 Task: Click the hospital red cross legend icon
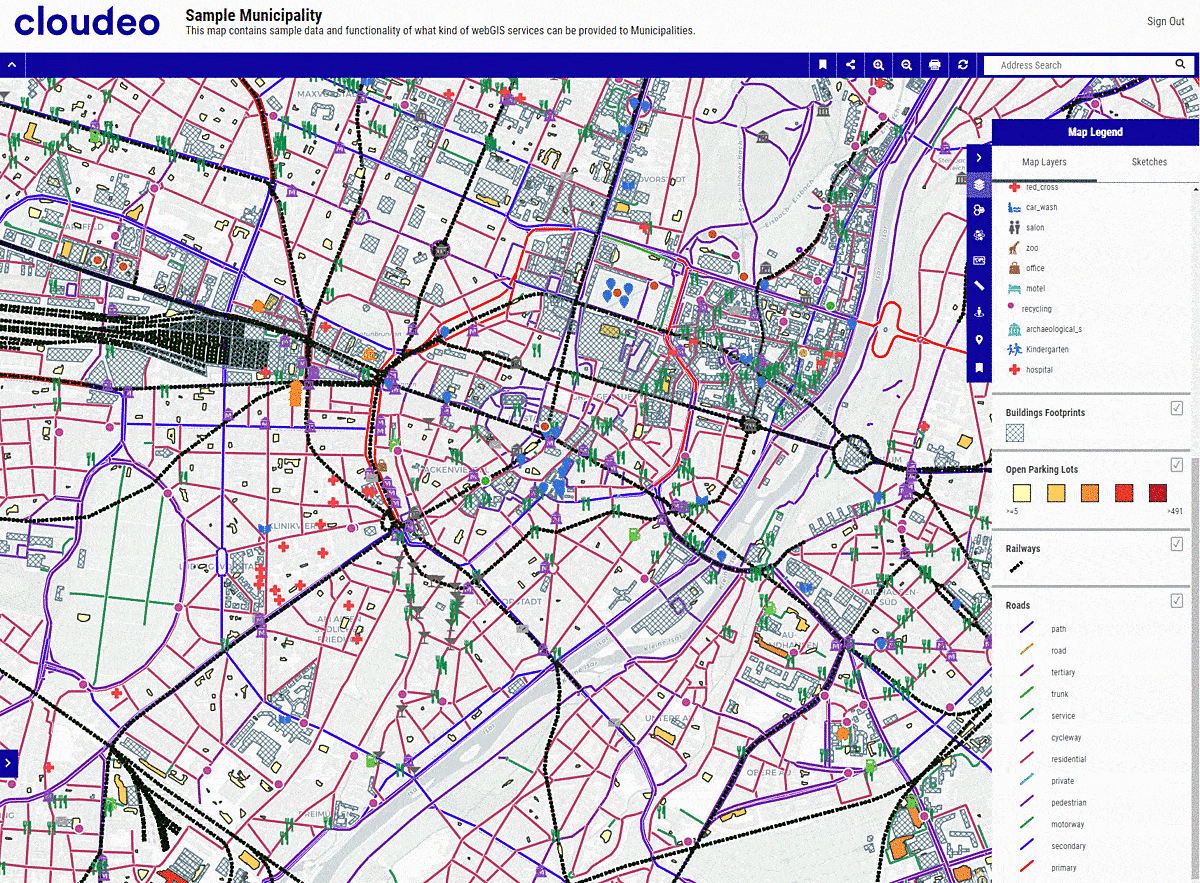point(1014,370)
